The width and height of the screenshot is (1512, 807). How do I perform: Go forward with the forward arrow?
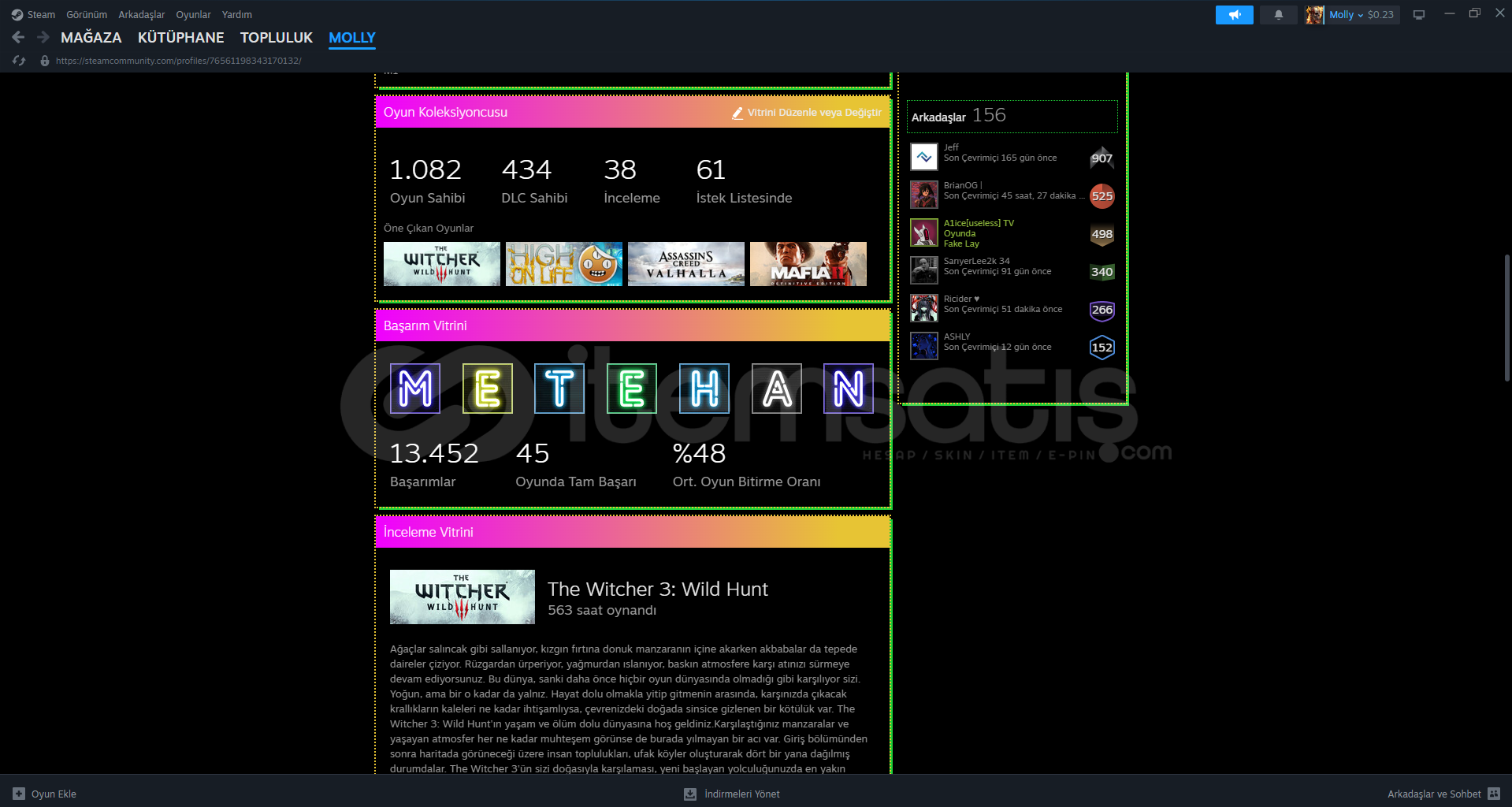pyautogui.click(x=43, y=37)
